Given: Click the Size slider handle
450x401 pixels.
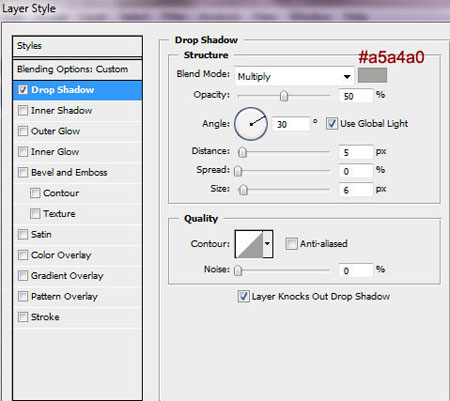Looking at the screenshot, I should coord(243,190).
